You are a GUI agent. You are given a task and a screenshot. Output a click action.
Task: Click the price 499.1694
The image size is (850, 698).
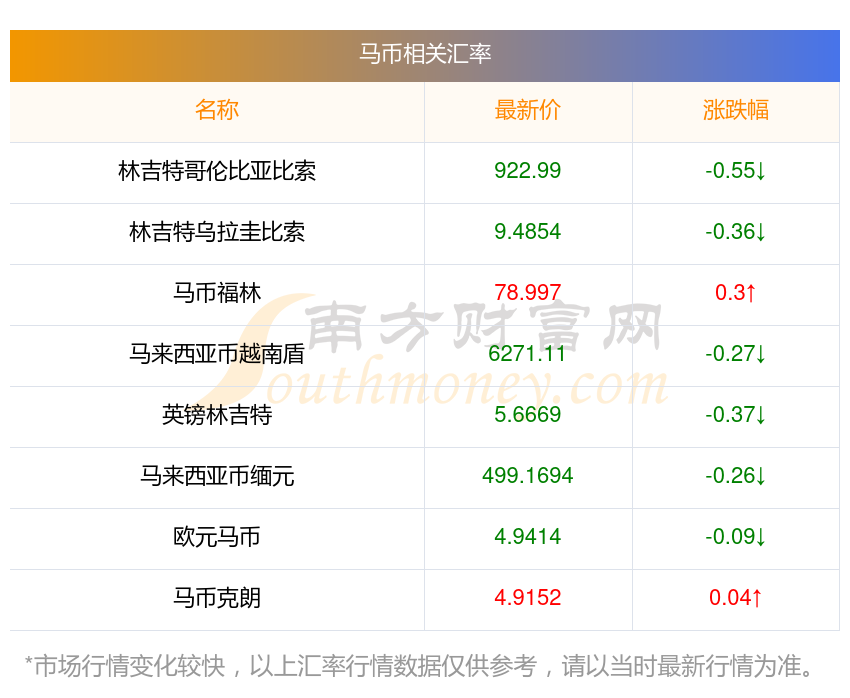527,476
